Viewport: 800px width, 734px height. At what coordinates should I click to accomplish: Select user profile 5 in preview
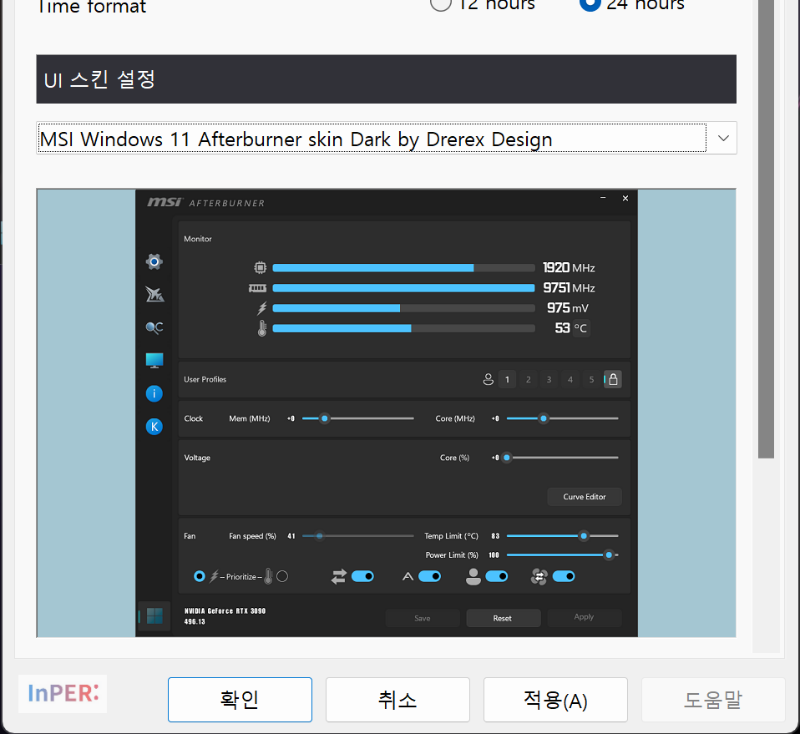(x=591, y=379)
